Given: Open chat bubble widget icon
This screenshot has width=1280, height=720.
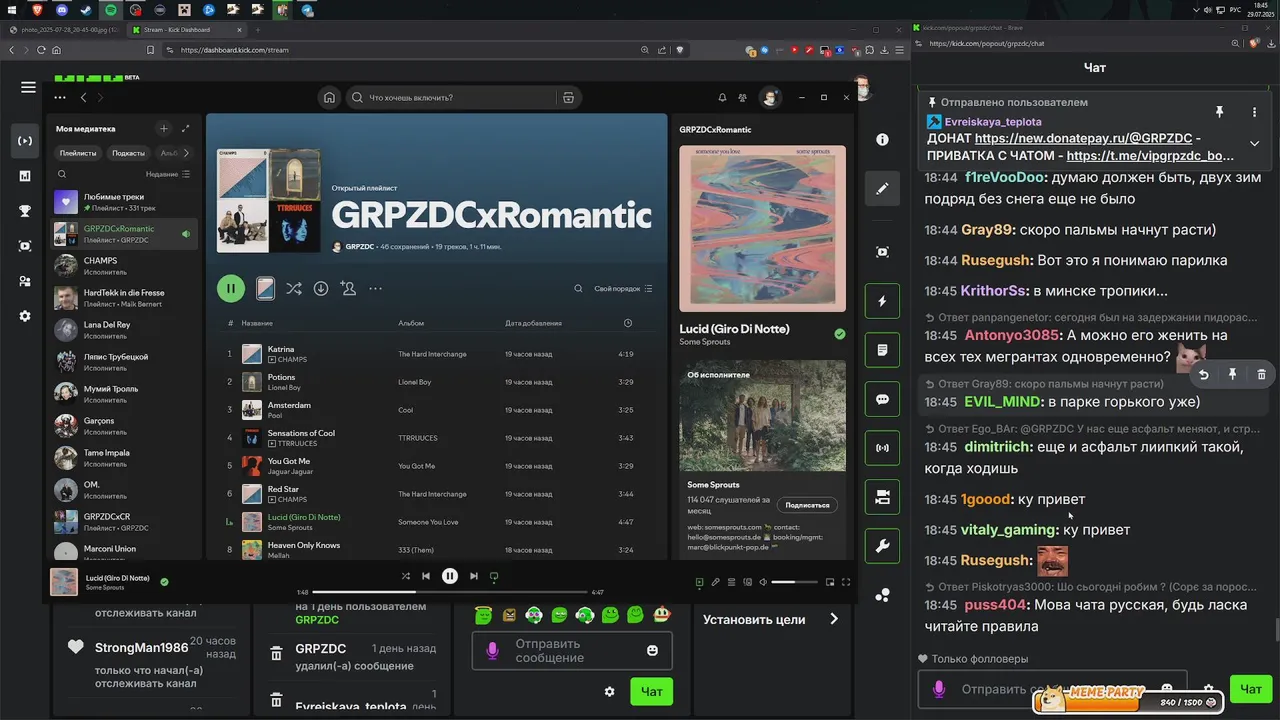Looking at the screenshot, I should (882, 399).
